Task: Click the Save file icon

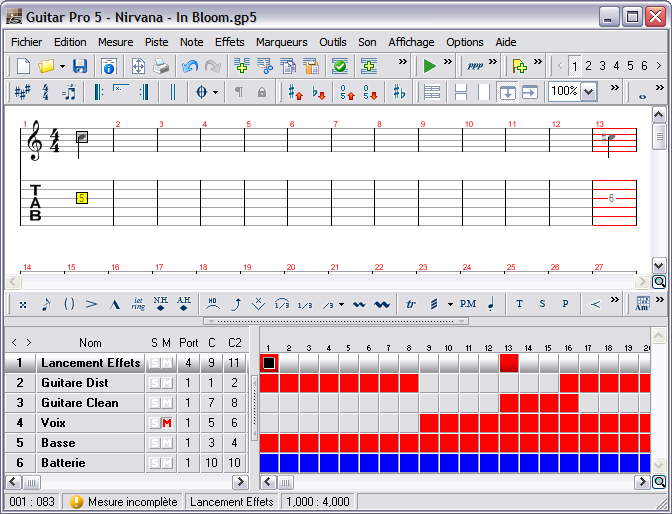Action: pyautogui.click(x=79, y=66)
